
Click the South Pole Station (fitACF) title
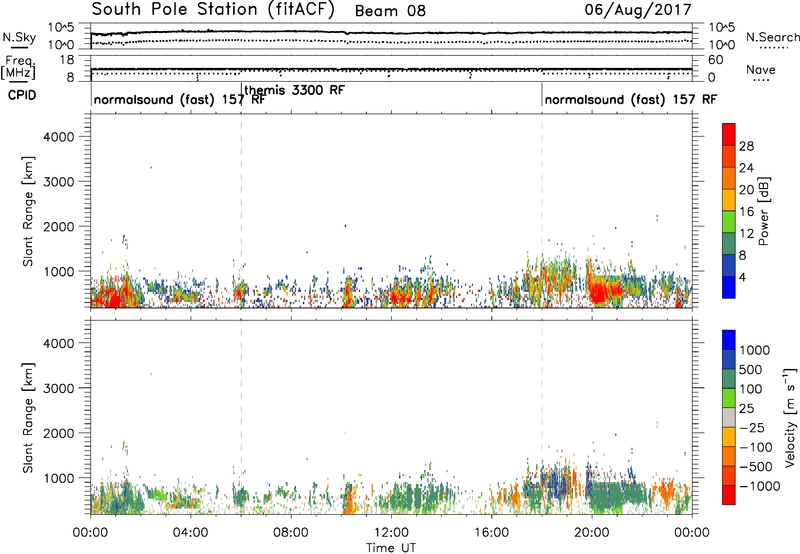click(213, 10)
